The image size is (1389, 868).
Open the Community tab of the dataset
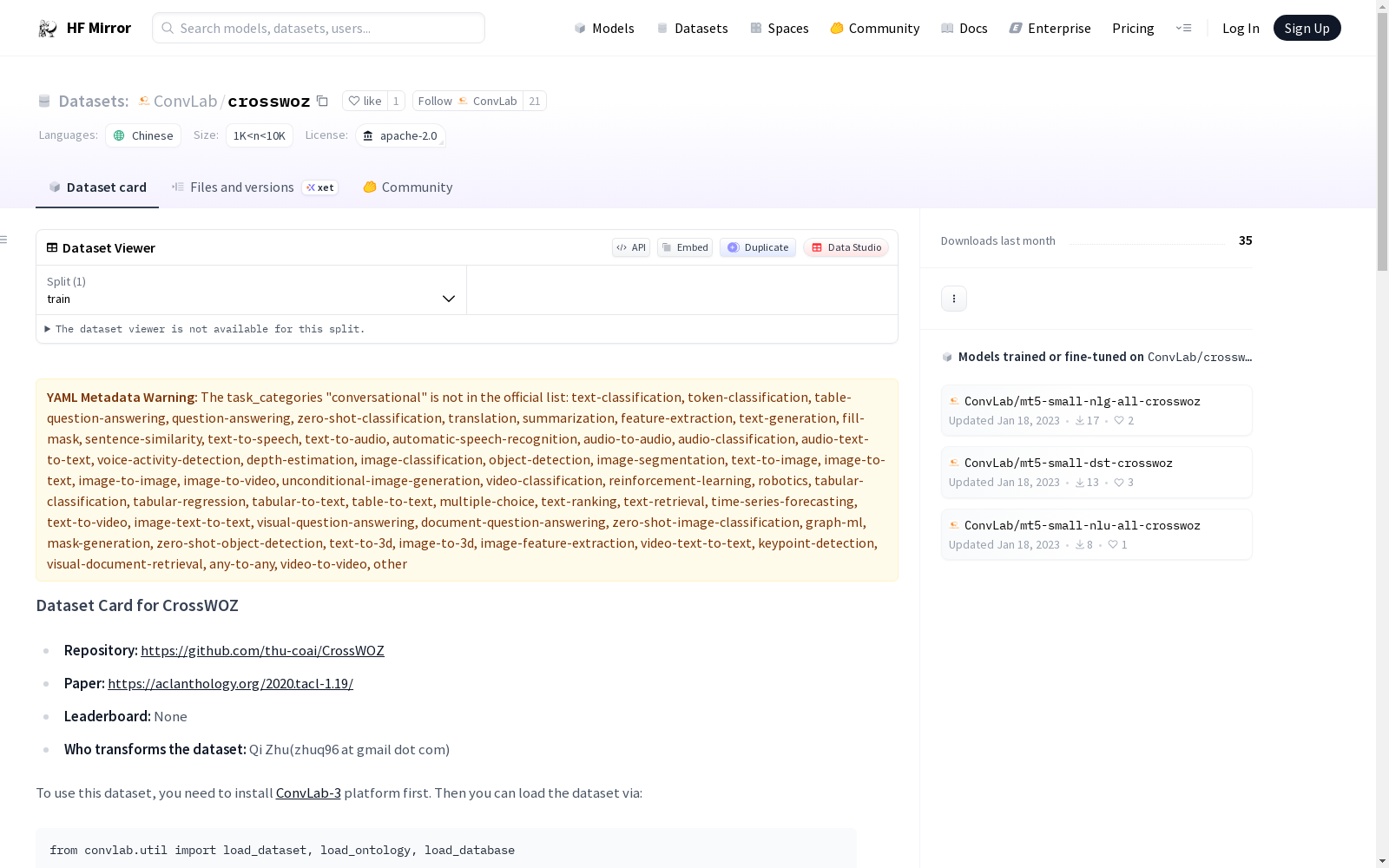coord(407,187)
